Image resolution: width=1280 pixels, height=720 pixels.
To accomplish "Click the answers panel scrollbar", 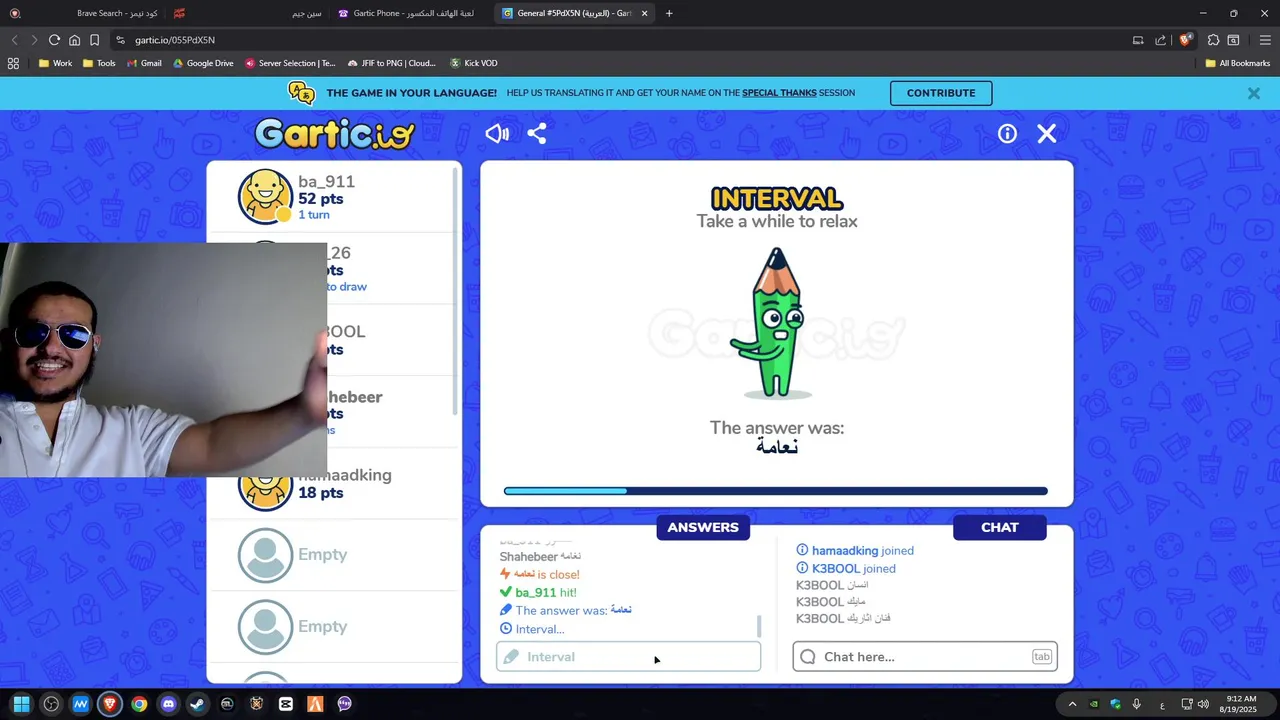I will pos(759,626).
